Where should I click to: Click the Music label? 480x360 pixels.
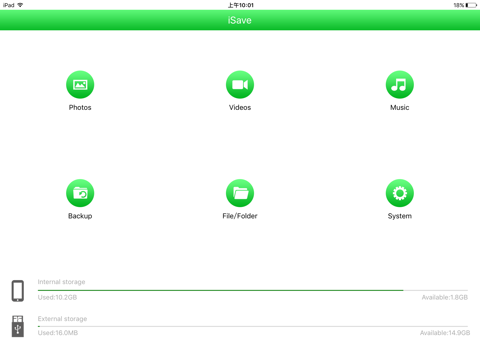tap(400, 108)
